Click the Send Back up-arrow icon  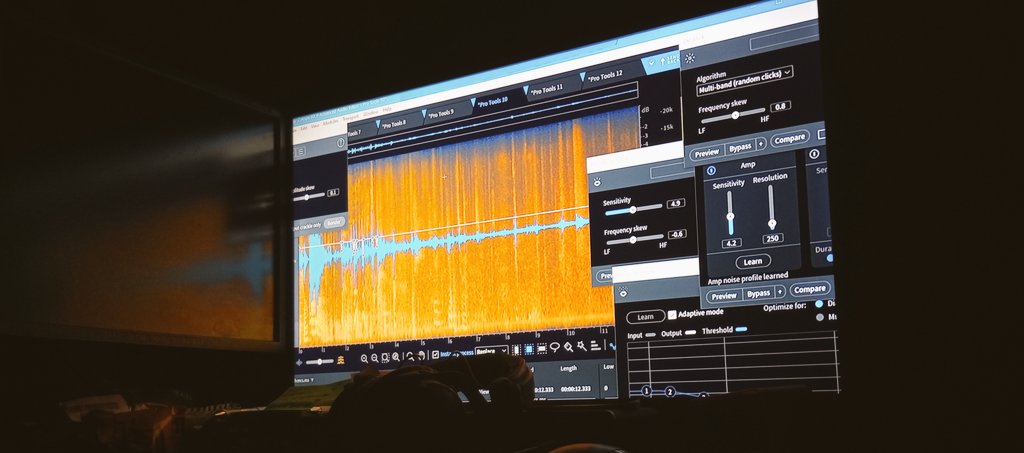coord(663,61)
